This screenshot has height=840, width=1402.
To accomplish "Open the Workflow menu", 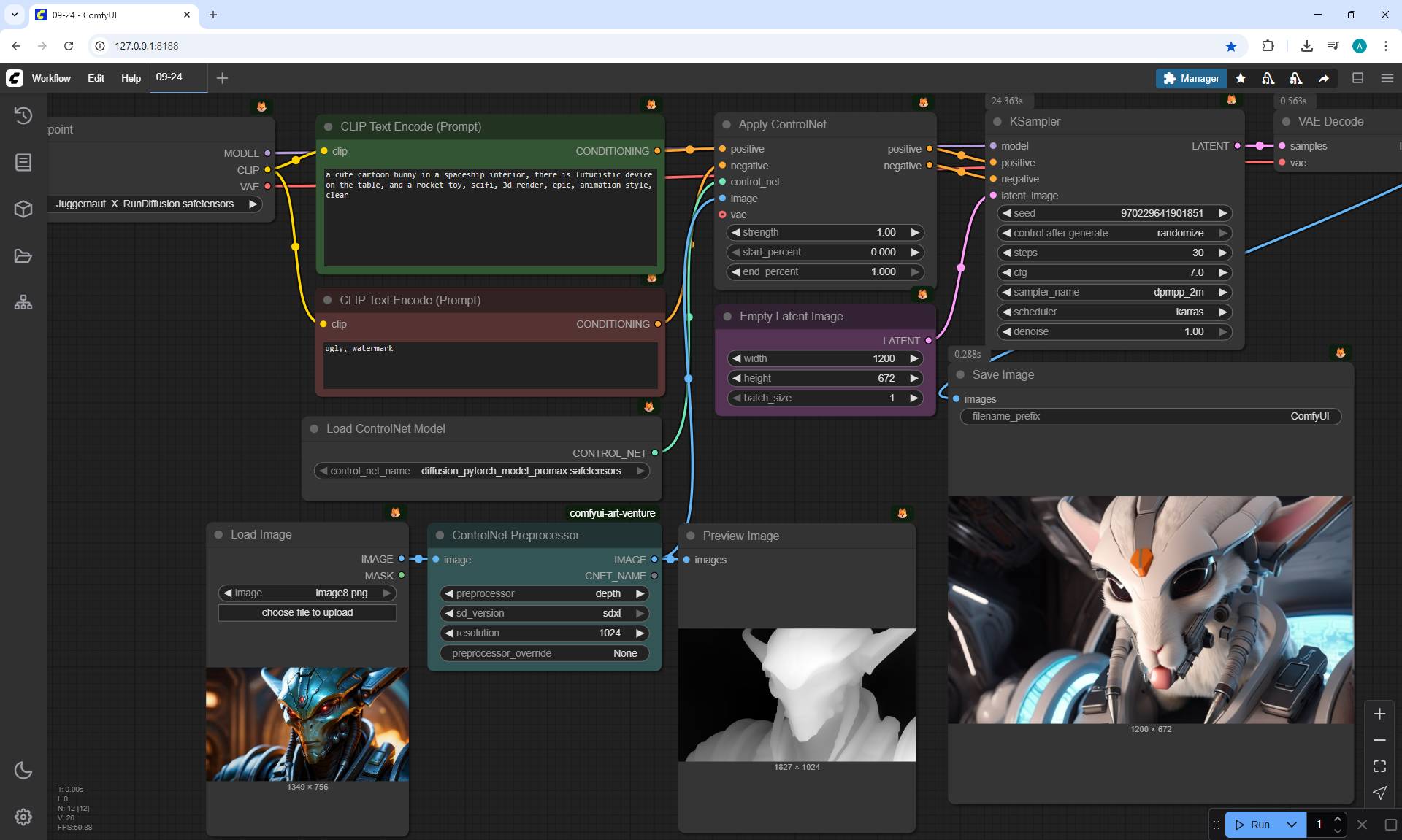I will pyautogui.click(x=51, y=78).
